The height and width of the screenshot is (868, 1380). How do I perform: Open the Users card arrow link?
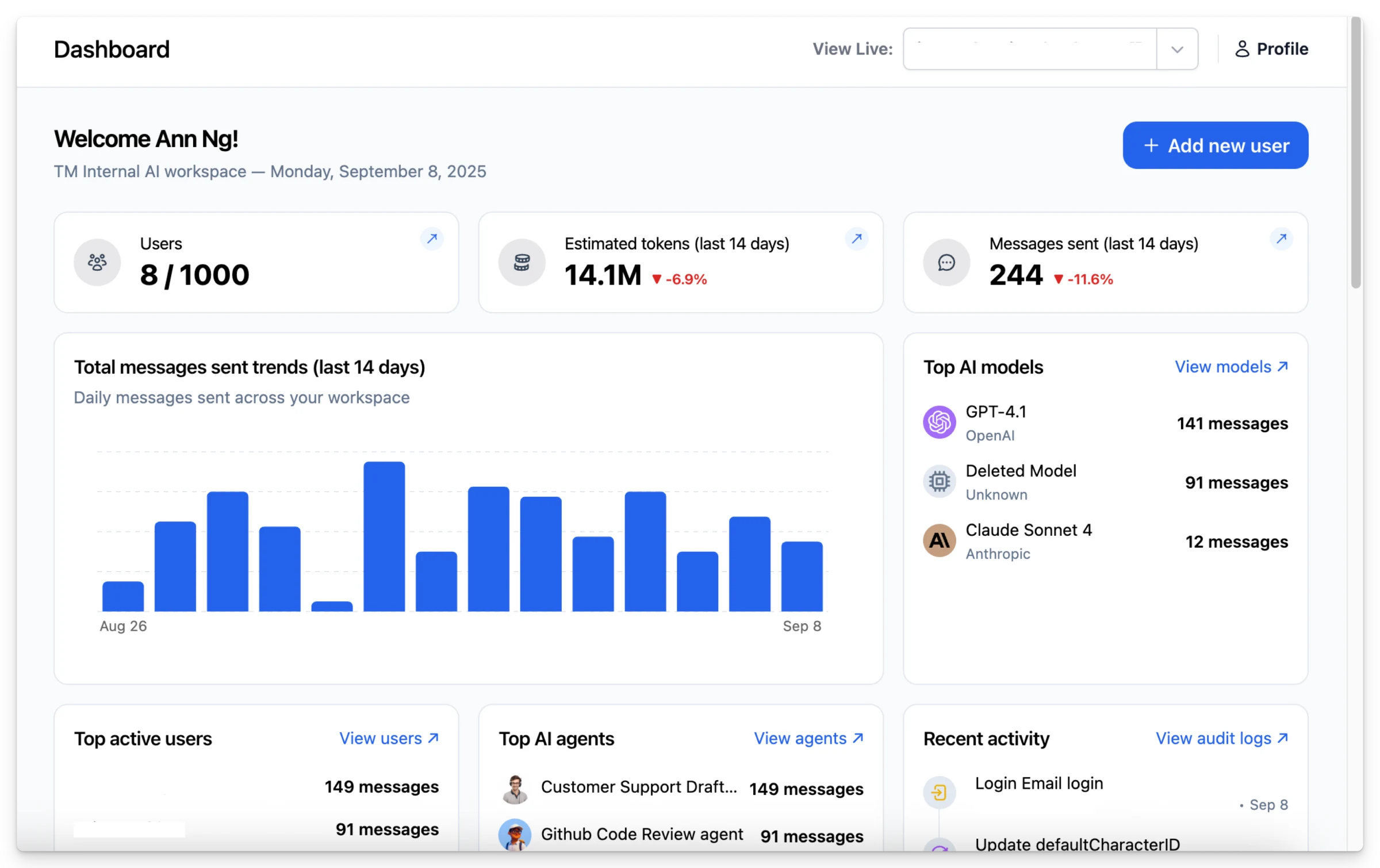[432, 238]
